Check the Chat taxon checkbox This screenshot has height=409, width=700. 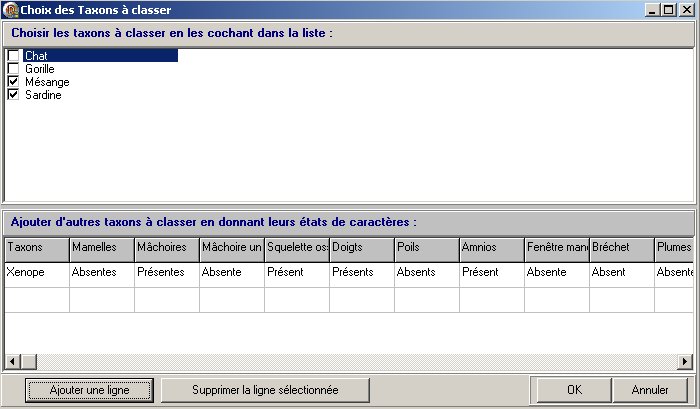coord(13,56)
